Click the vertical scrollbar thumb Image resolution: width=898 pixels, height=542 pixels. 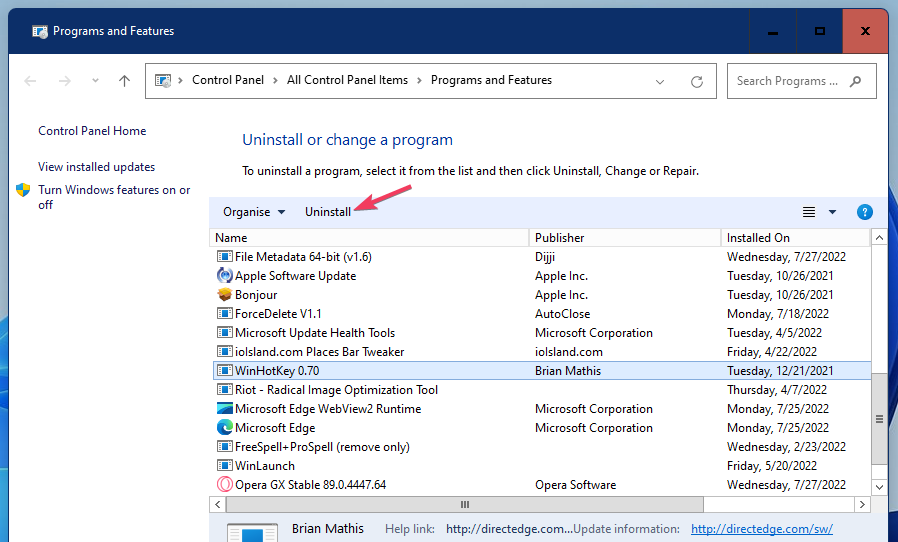(879, 419)
